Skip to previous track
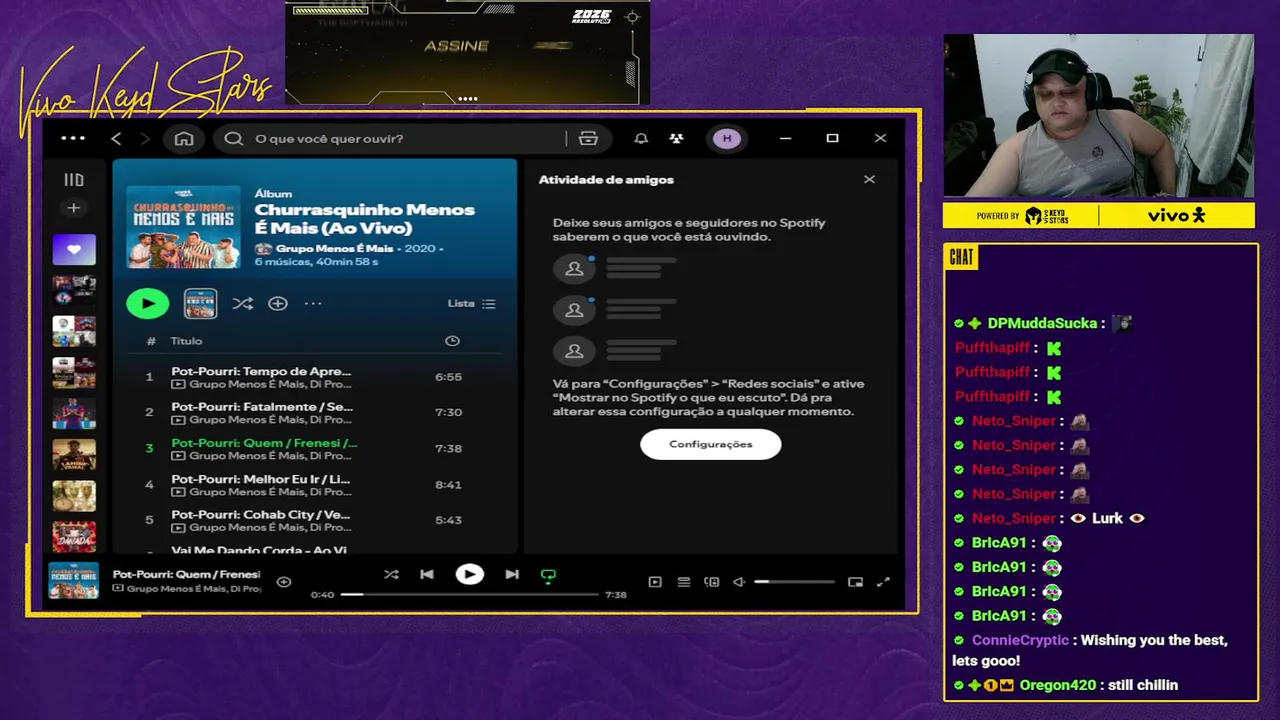 click(427, 575)
